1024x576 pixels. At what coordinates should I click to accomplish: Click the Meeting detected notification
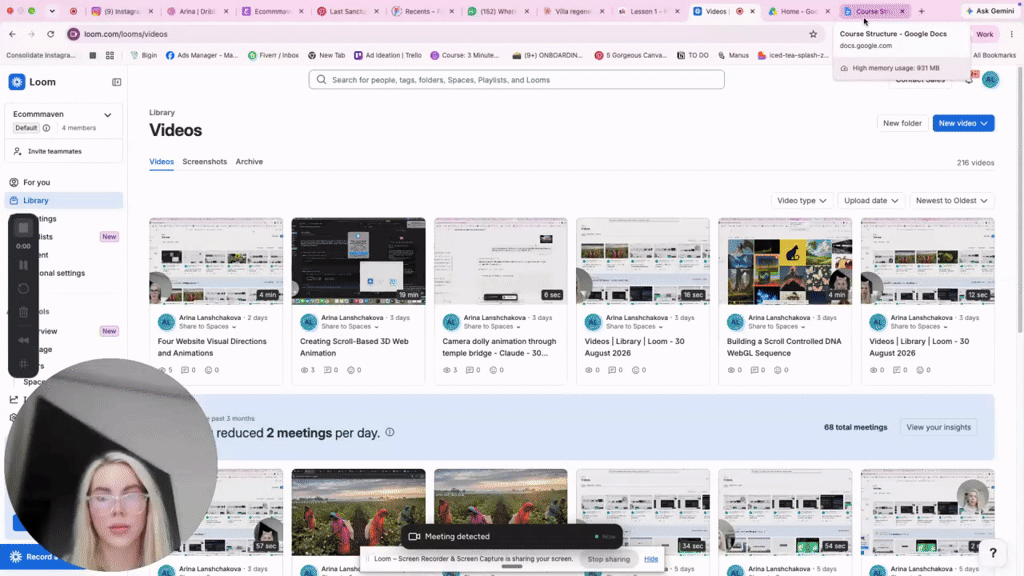click(512, 536)
